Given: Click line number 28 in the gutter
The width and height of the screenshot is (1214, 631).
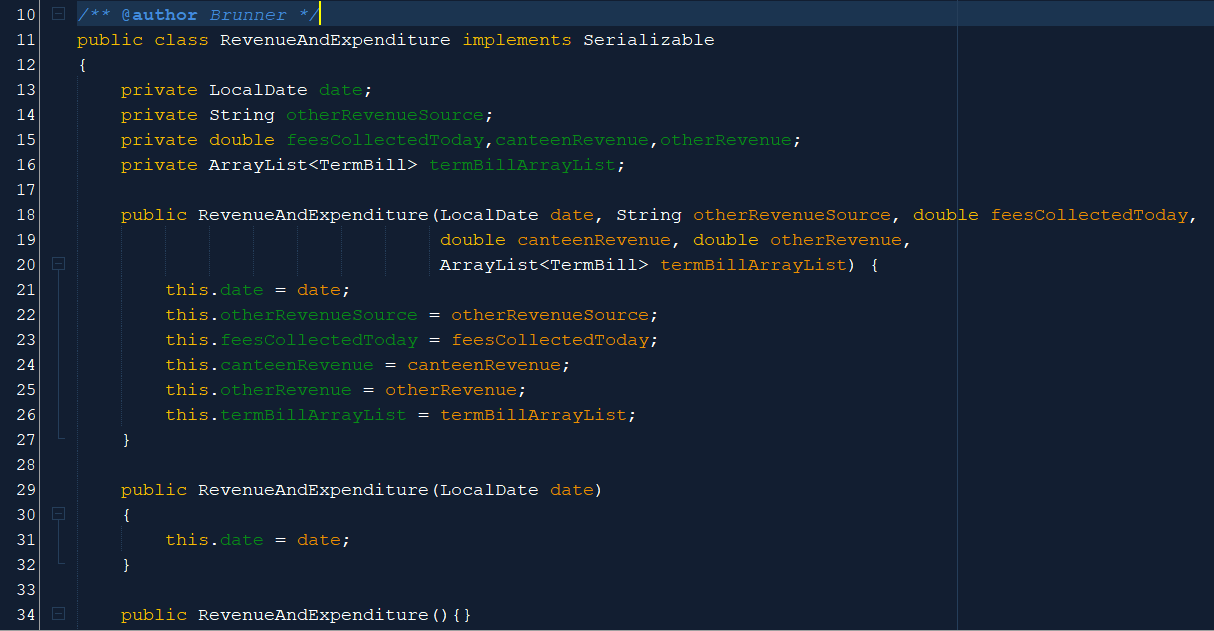Looking at the screenshot, I should [x=26, y=465].
